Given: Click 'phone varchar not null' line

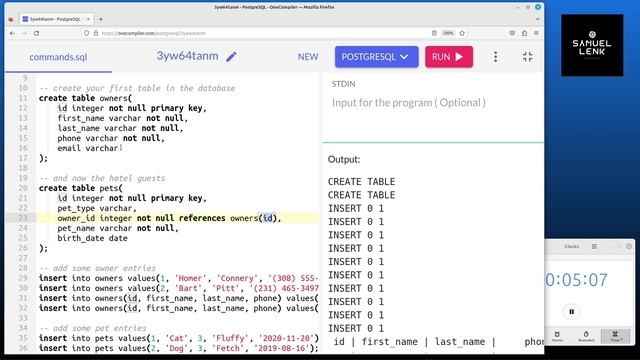Looking at the screenshot, I should point(111,138).
